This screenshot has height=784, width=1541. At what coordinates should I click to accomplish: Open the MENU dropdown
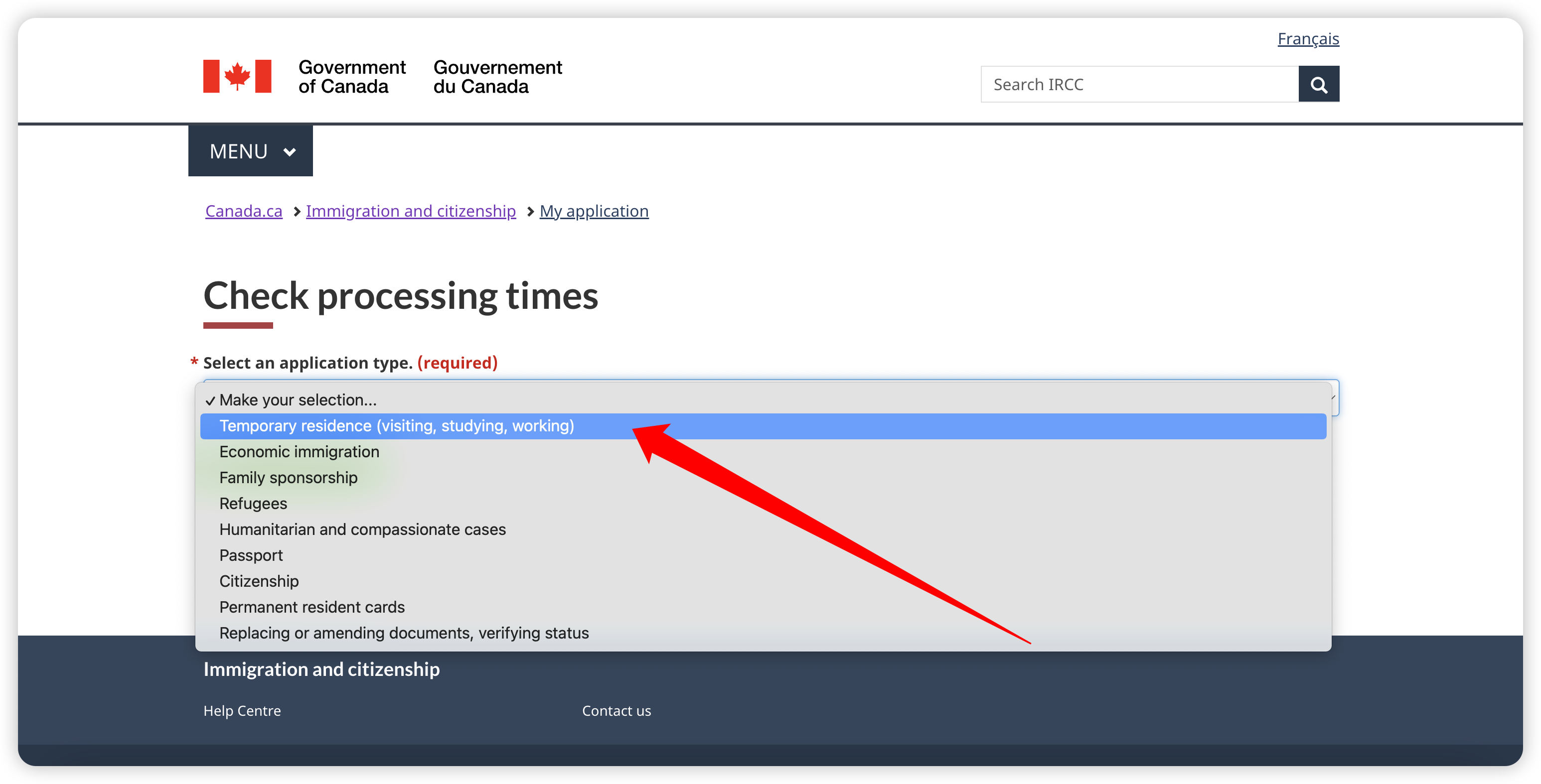[x=251, y=151]
